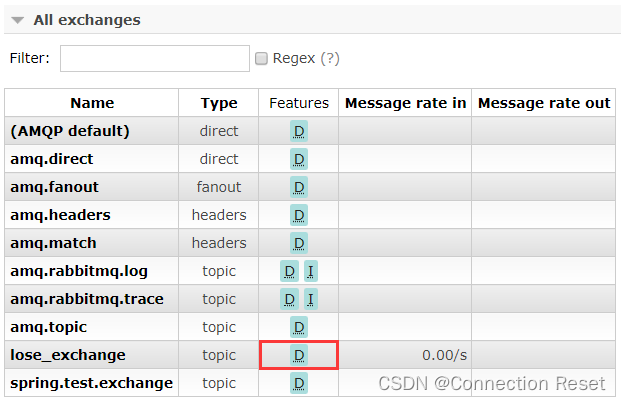Open the amq.match exchange link

click(x=53, y=243)
